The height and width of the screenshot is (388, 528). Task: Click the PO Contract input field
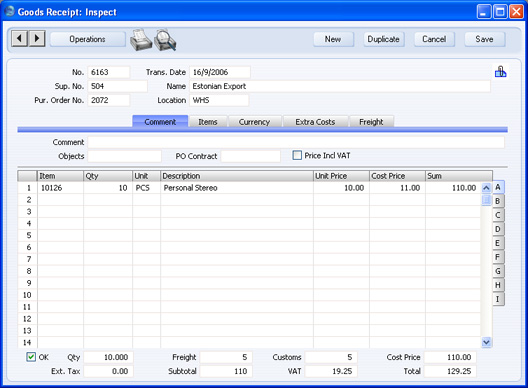(x=251, y=156)
